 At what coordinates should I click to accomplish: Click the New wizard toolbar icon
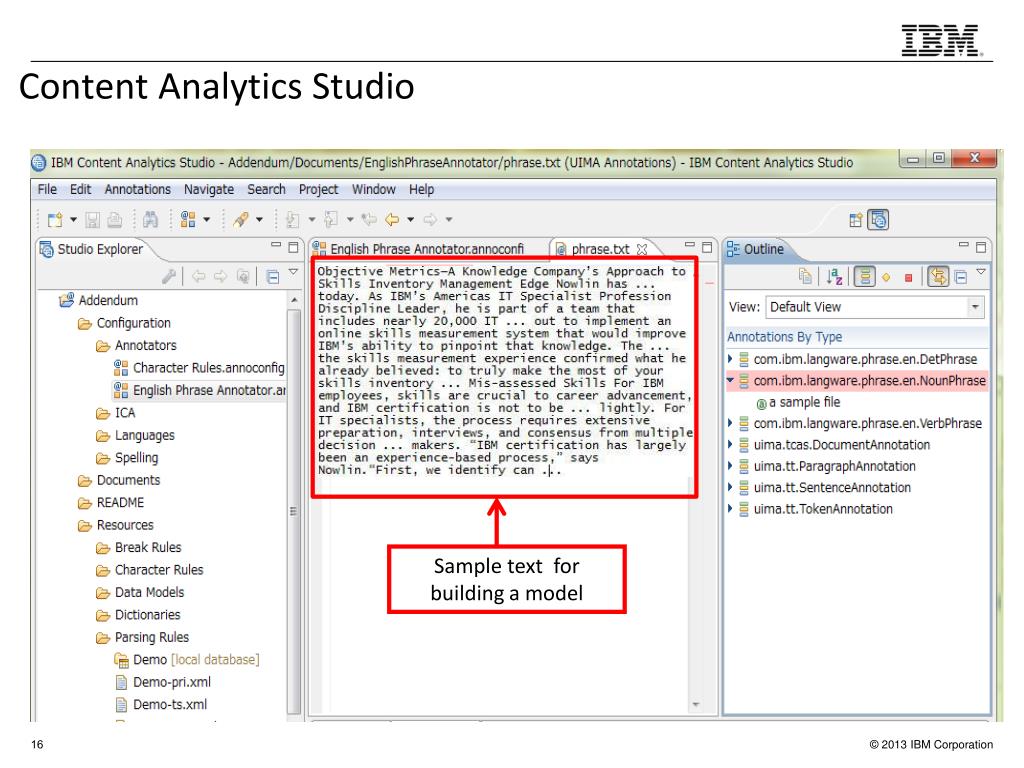[56, 220]
